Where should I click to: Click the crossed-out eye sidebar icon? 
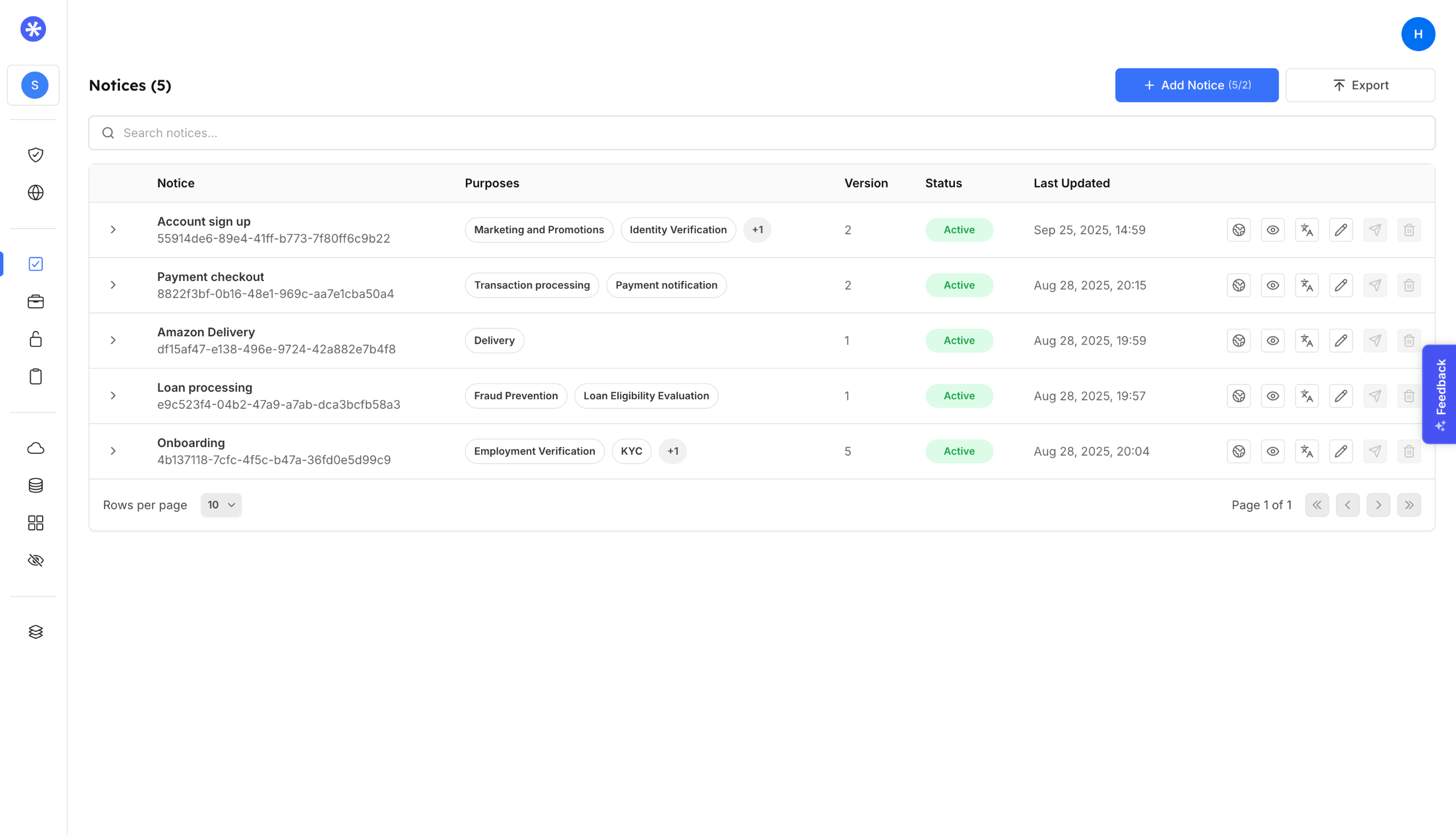click(x=36, y=560)
